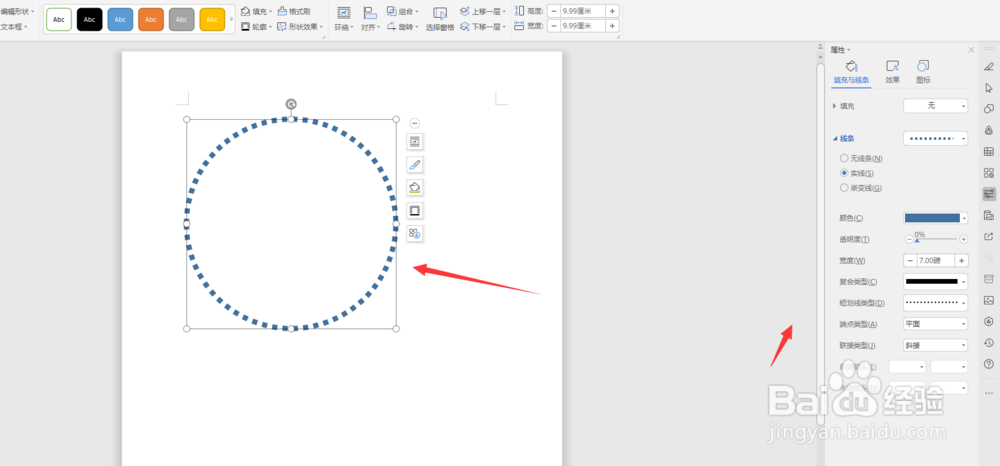Open the 选择窗格 selection pane
This screenshot has height=466, width=1000.
click(x=439, y=19)
